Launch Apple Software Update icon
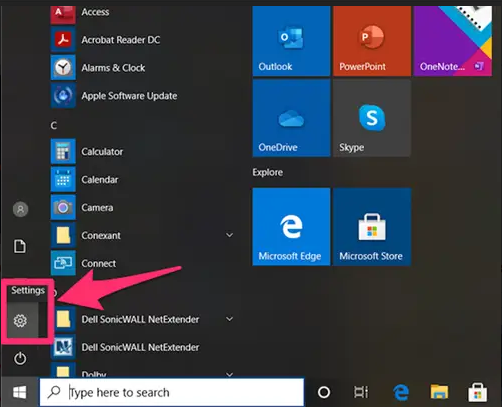 point(63,96)
